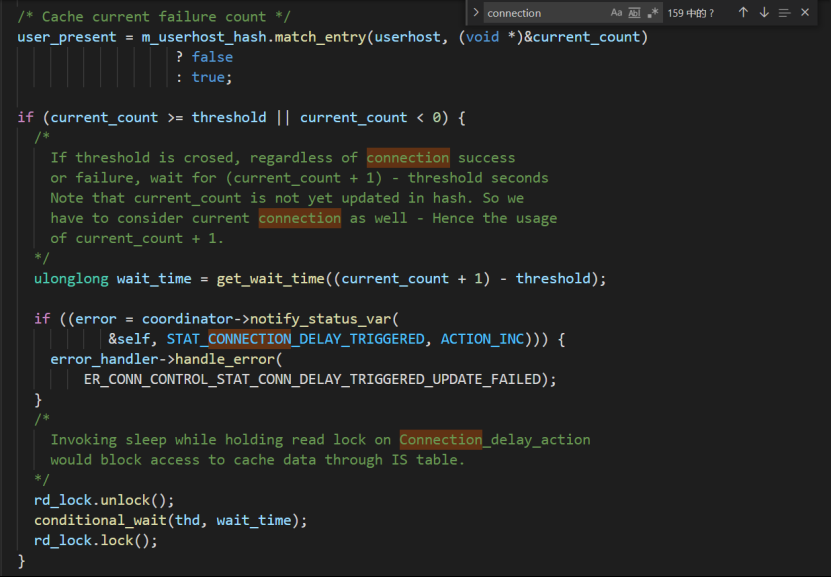Click "threshold" in the if condition line
831x577 pixels.
228,118
